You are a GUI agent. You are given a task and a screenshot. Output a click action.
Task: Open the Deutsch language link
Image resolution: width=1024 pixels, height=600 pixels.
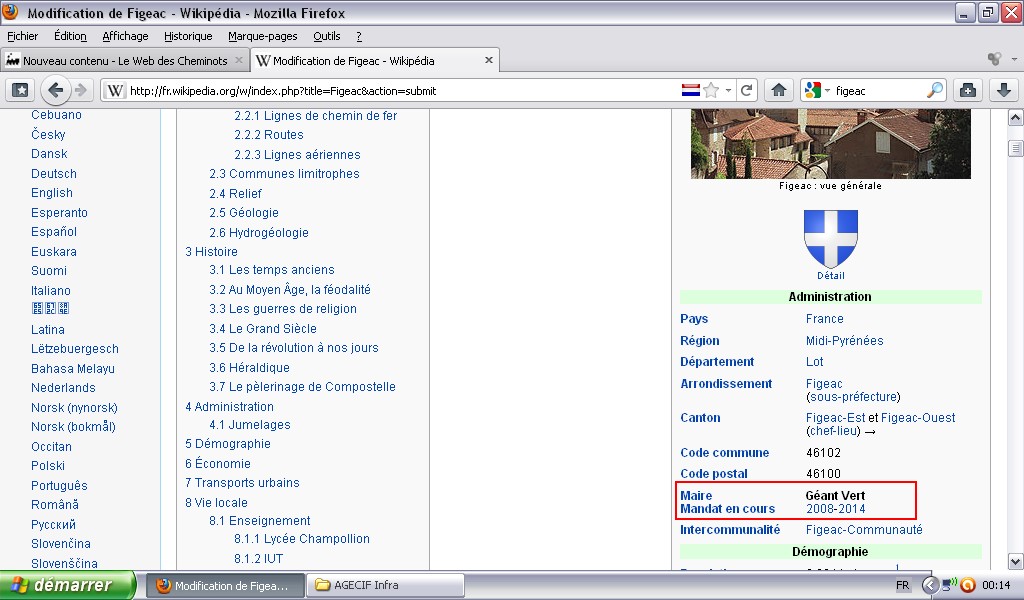(54, 174)
